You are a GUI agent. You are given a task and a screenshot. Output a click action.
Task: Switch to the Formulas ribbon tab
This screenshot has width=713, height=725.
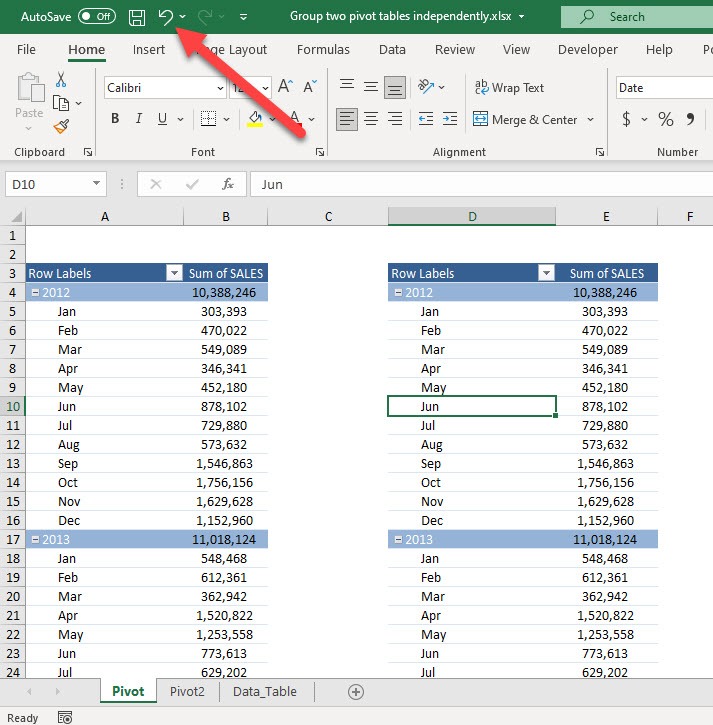tap(323, 49)
